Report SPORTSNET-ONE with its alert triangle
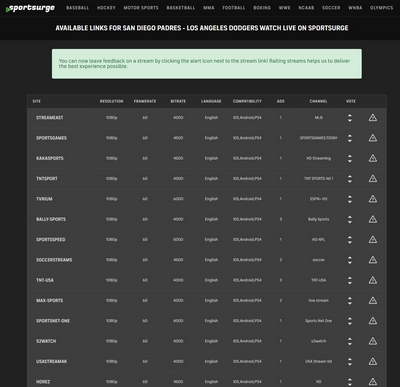 coord(373,321)
